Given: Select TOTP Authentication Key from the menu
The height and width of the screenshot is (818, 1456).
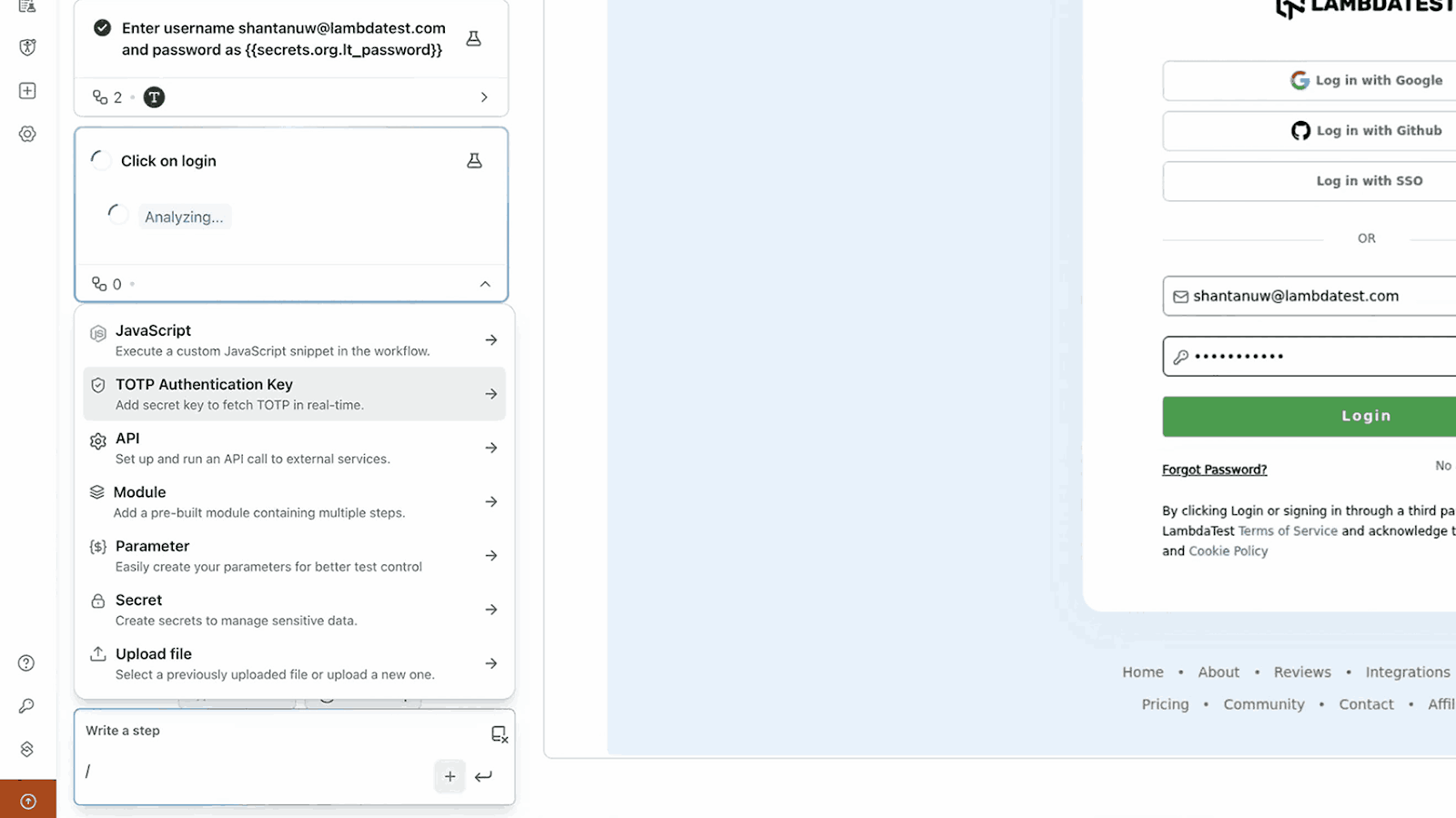Looking at the screenshot, I should (294, 394).
